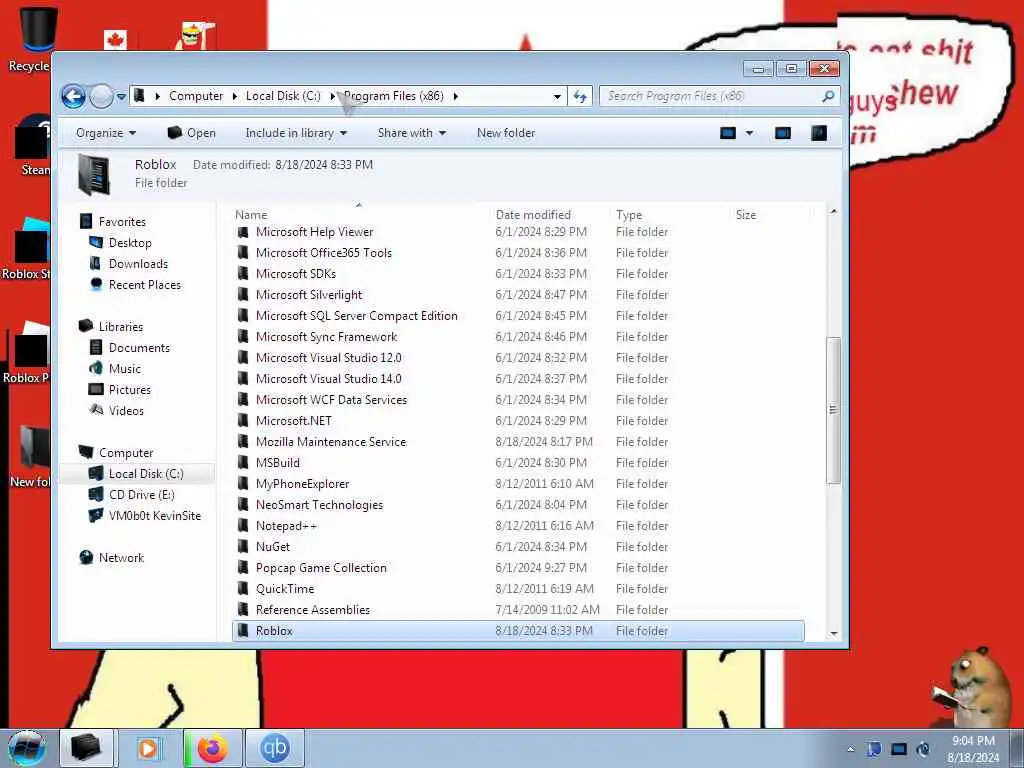This screenshot has height=768, width=1024.
Task: Toggle the preview pane icon
Action: click(x=782, y=133)
